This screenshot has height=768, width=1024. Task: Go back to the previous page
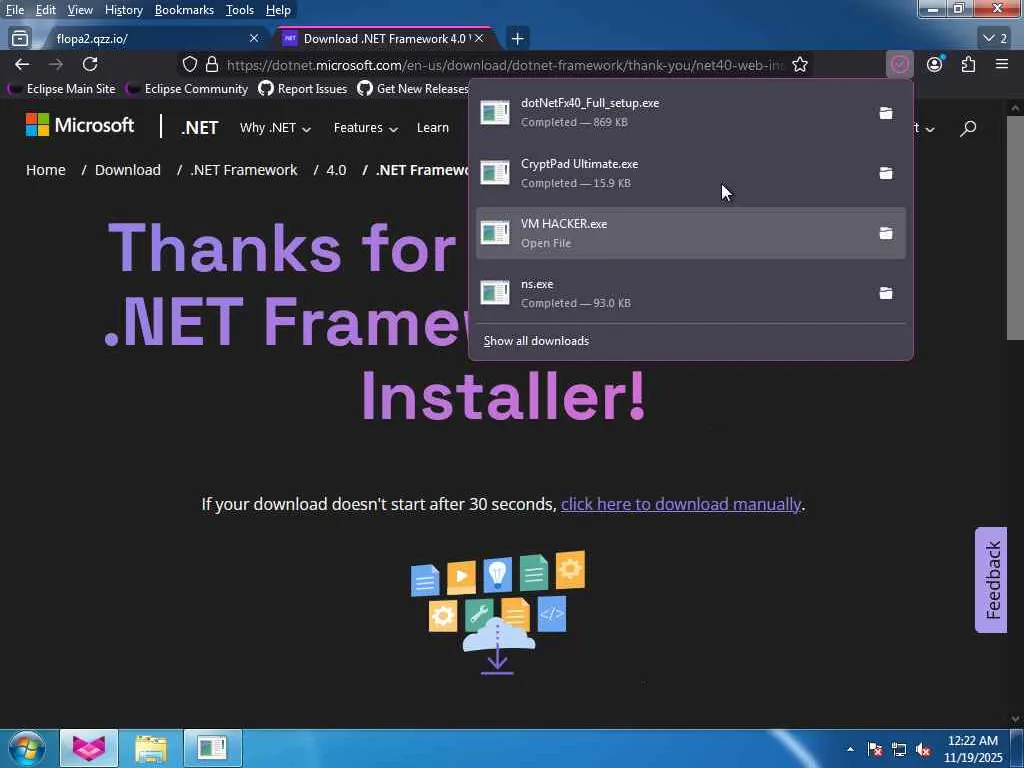coord(22,64)
